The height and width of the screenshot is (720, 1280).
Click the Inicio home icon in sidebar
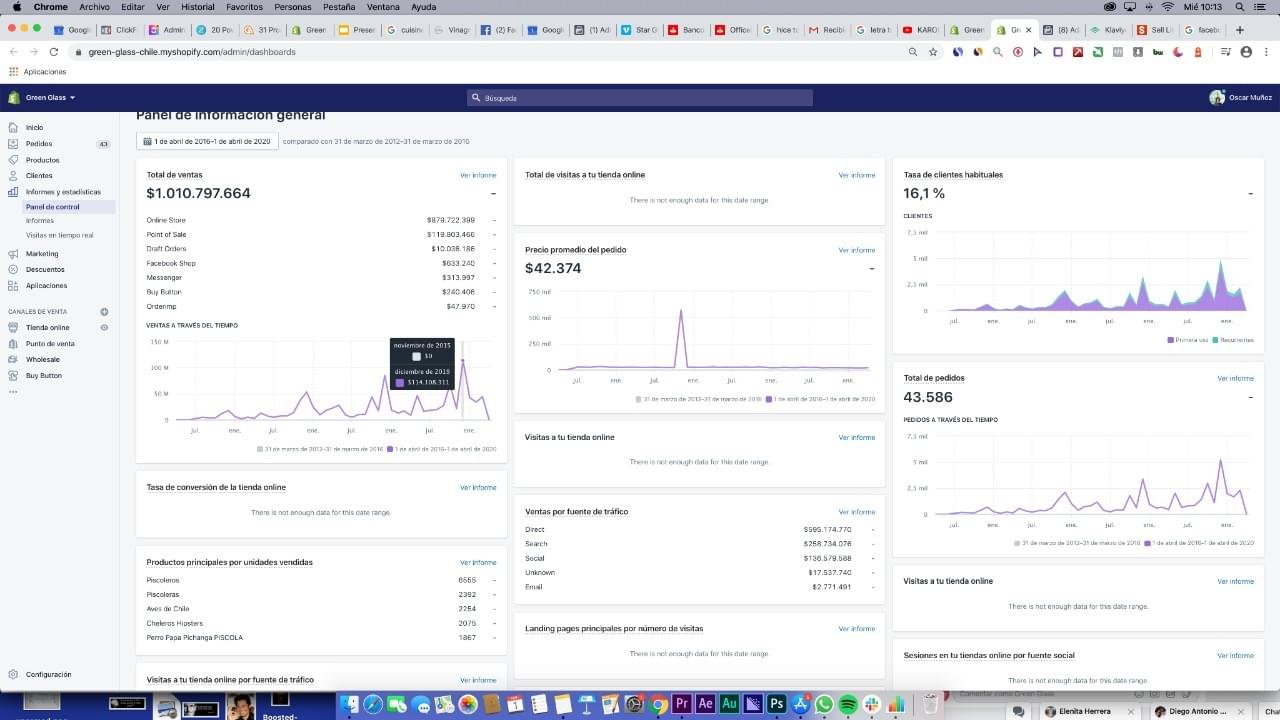[13, 128]
